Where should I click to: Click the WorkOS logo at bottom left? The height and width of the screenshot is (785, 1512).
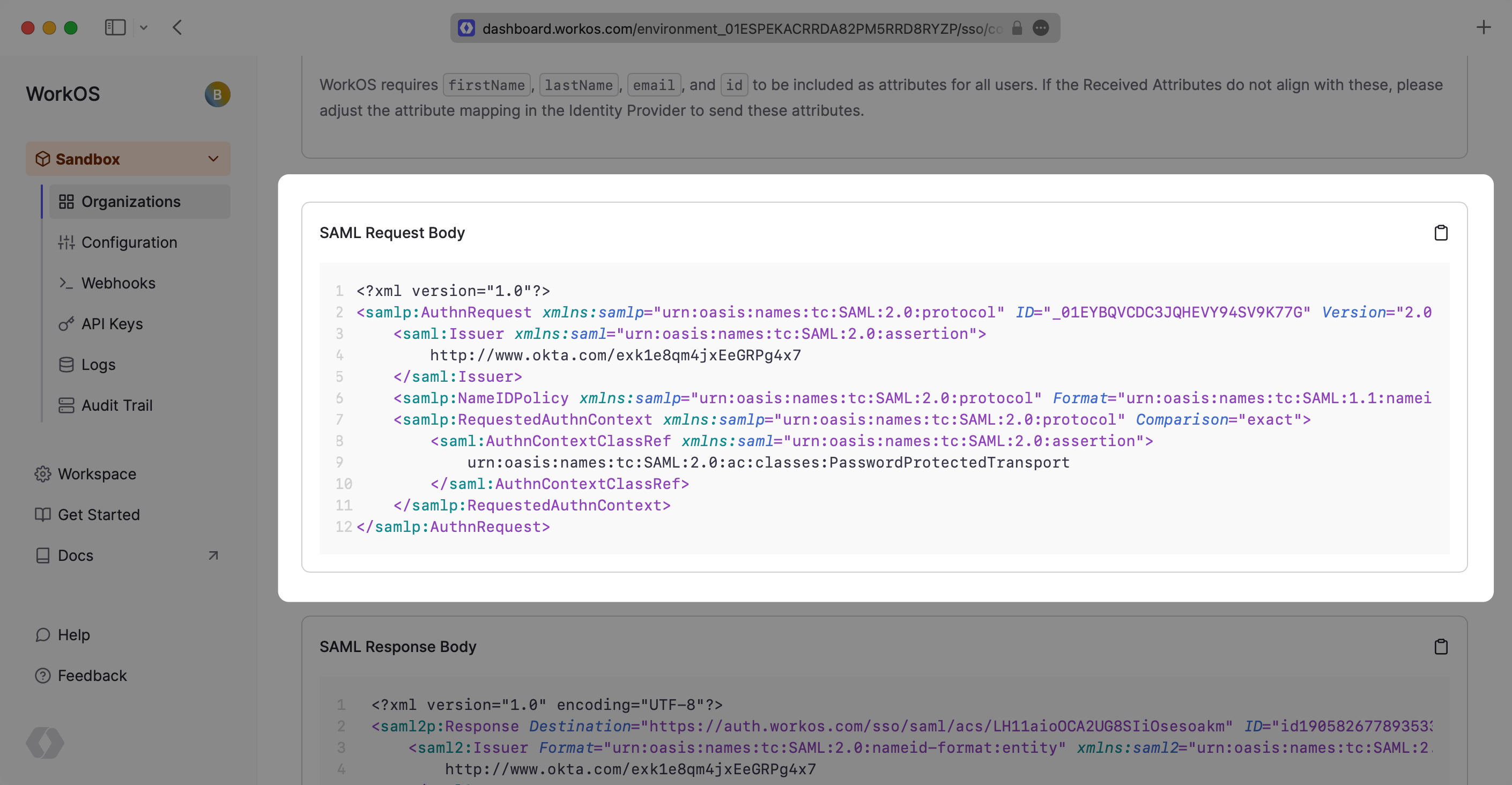[x=45, y=743]
